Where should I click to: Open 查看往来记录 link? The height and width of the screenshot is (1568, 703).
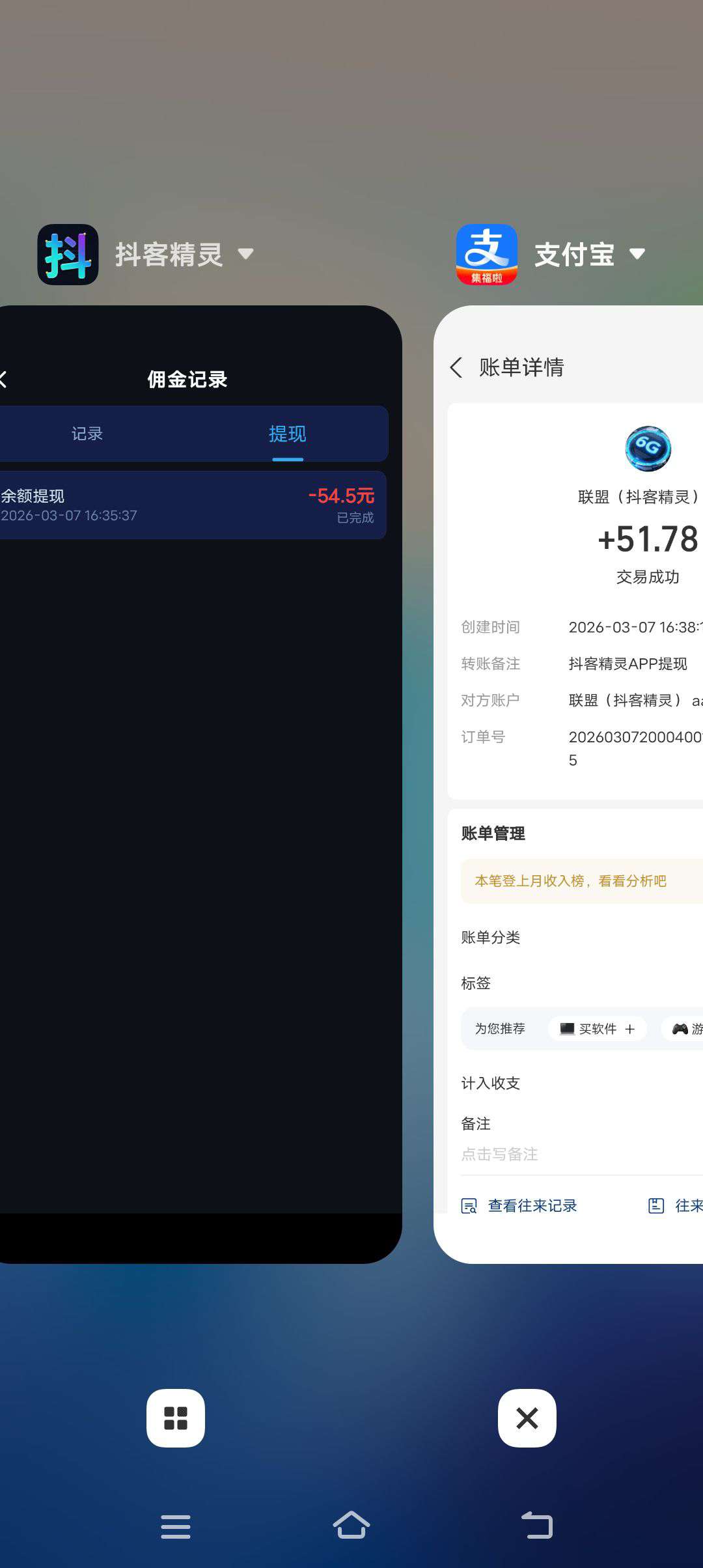(519, 1206)
